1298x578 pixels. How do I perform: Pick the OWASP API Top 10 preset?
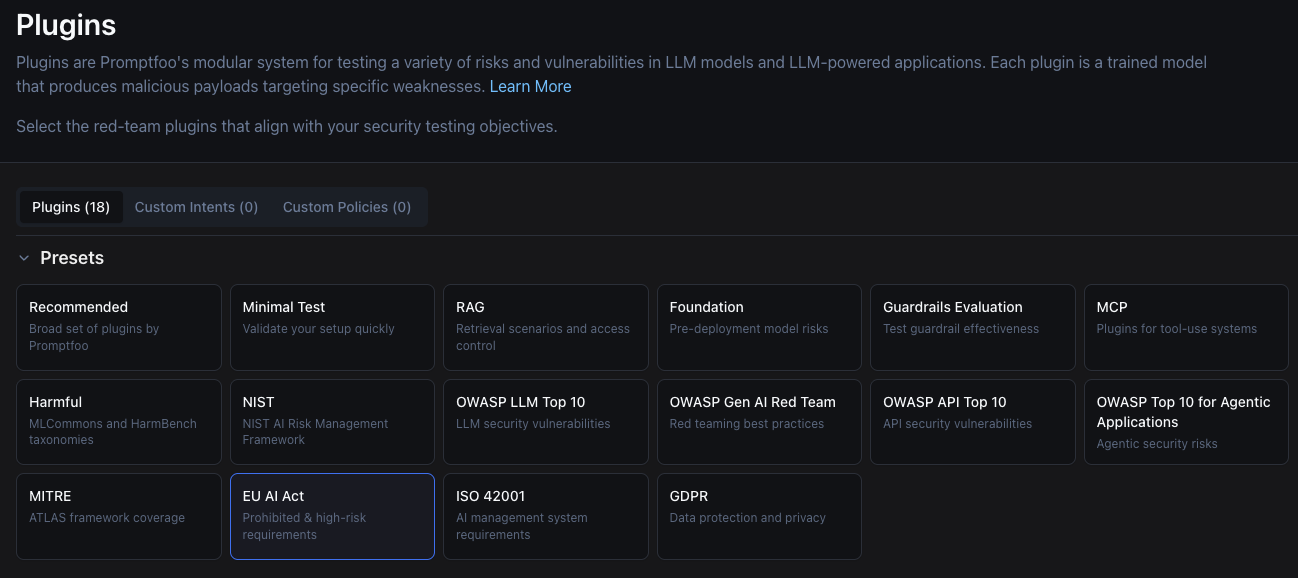coord(973,421)
